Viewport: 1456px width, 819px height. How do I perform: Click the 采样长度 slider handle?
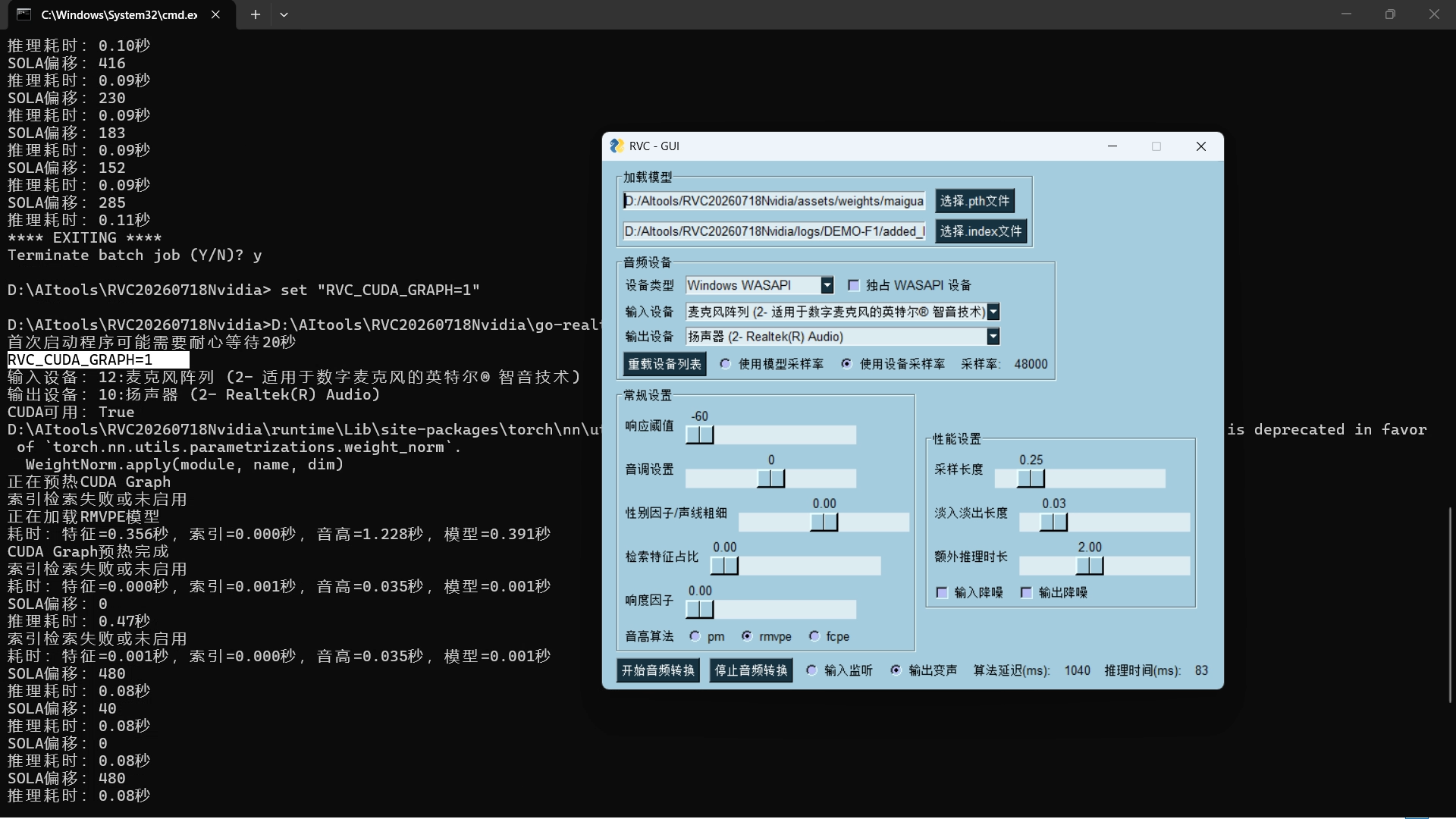(1031, 479)
